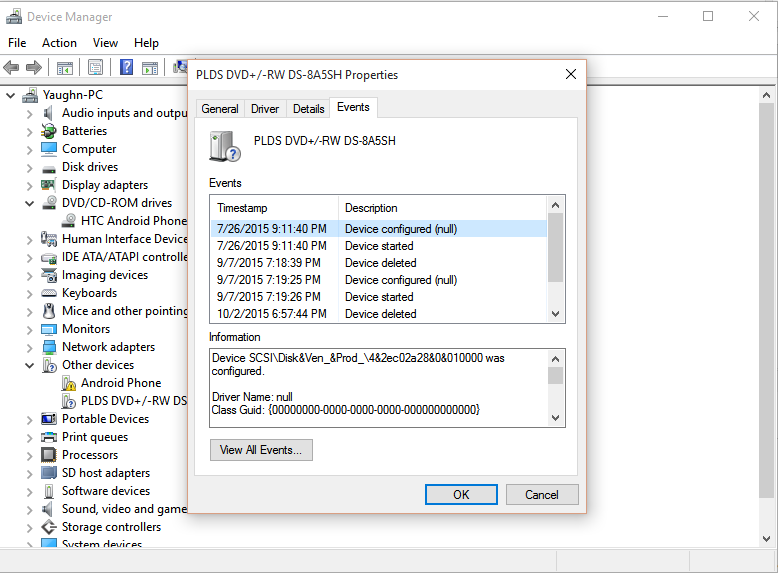
Task: Switch to the General tab
Action: point(220,109)
